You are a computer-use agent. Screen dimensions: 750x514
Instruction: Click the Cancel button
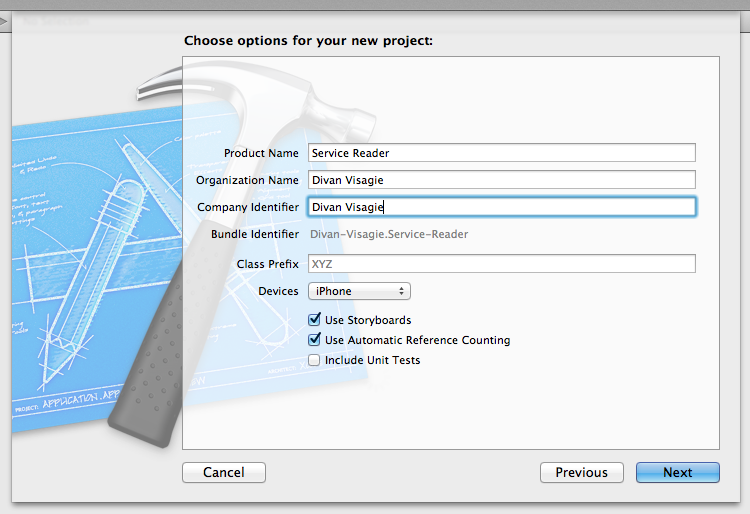click(x=224, y=472)
